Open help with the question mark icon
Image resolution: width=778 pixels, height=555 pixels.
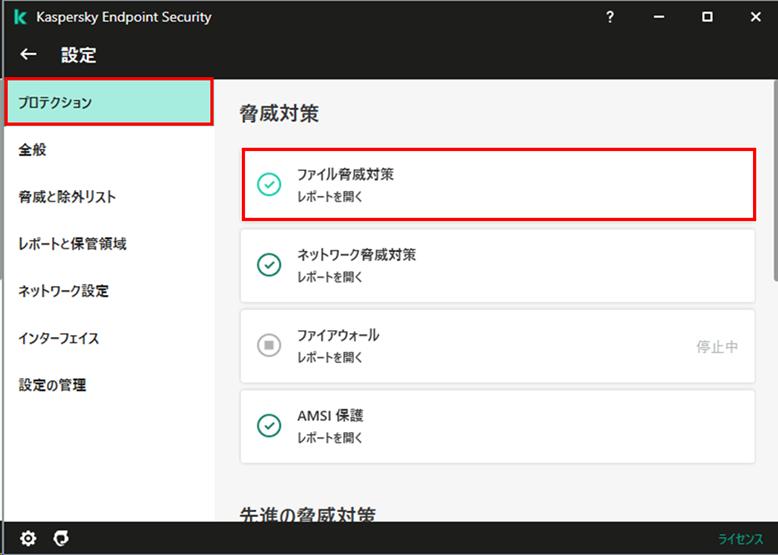(x=610, y=17)
